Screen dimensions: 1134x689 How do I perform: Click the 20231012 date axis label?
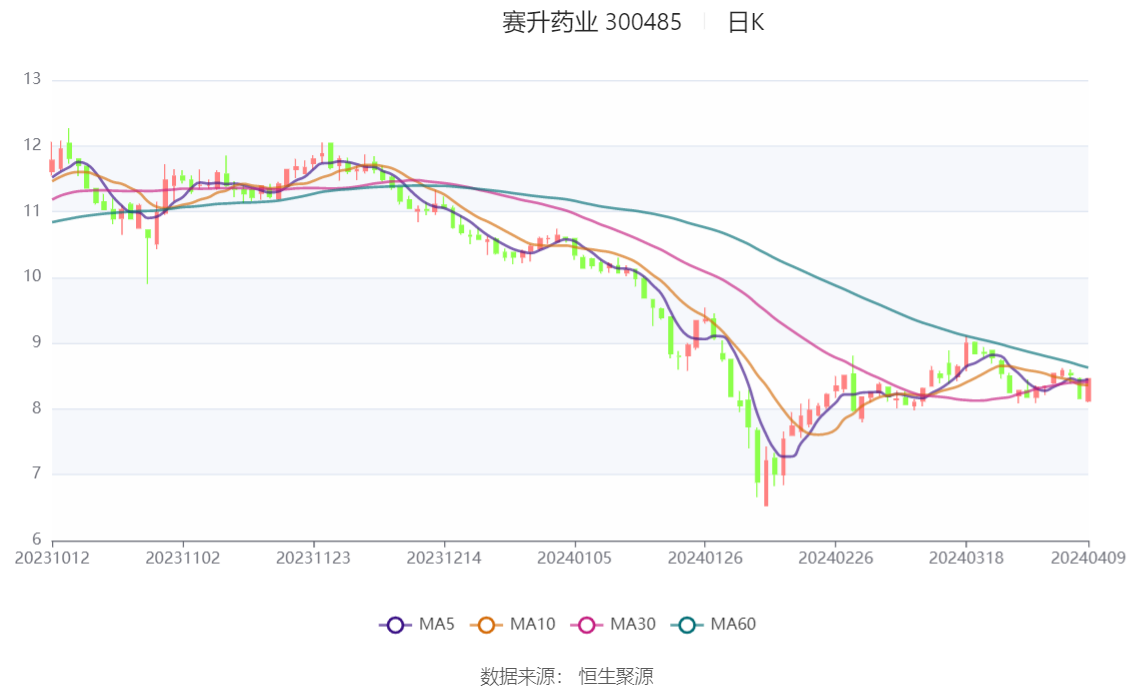tap(52, 558)
